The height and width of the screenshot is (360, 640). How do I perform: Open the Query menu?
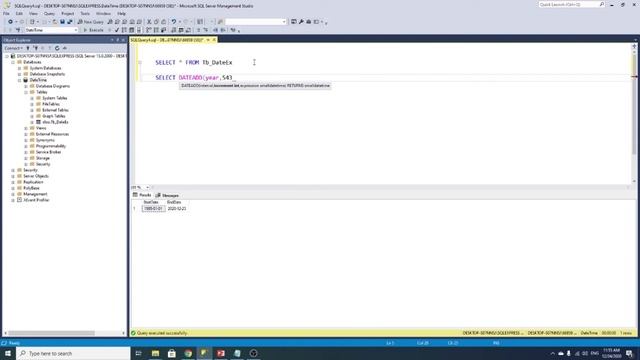[x=49, y=13]
